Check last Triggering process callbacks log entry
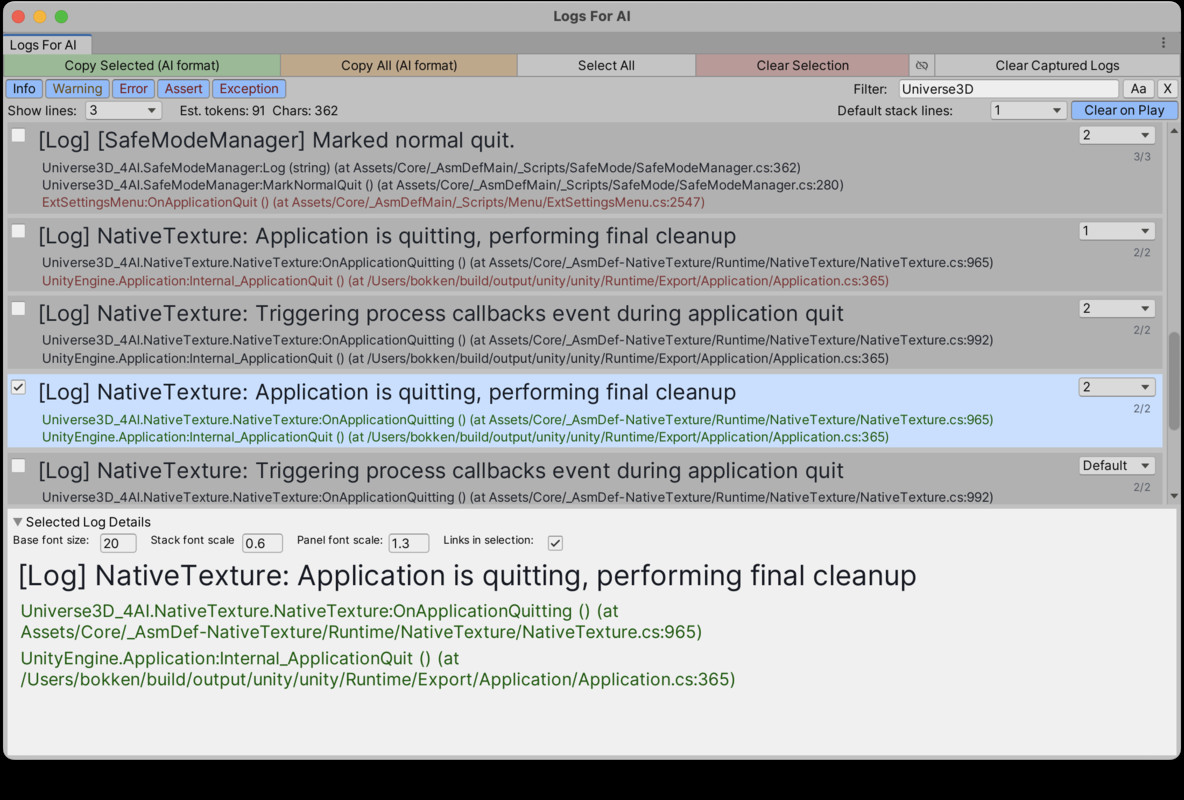Screen dimensions: 1184x800 (x=19, y=466)
